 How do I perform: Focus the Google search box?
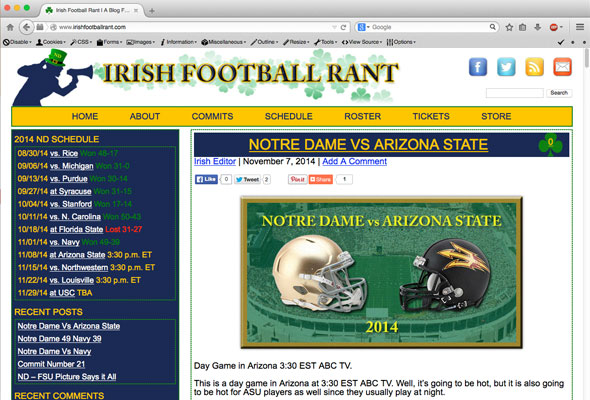coord(427,27)
